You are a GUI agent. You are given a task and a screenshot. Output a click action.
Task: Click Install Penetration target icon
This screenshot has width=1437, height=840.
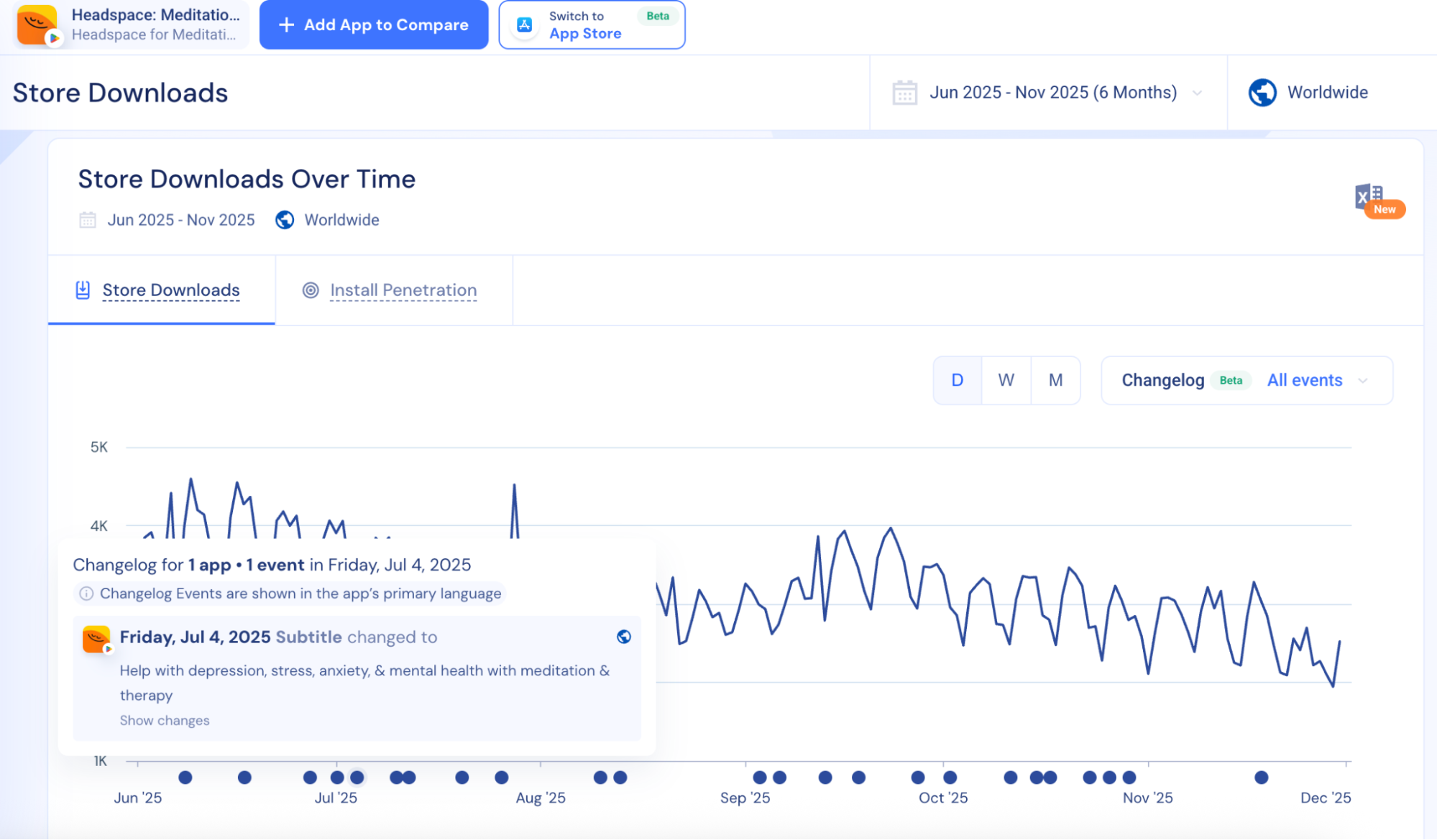coord(311,290)
